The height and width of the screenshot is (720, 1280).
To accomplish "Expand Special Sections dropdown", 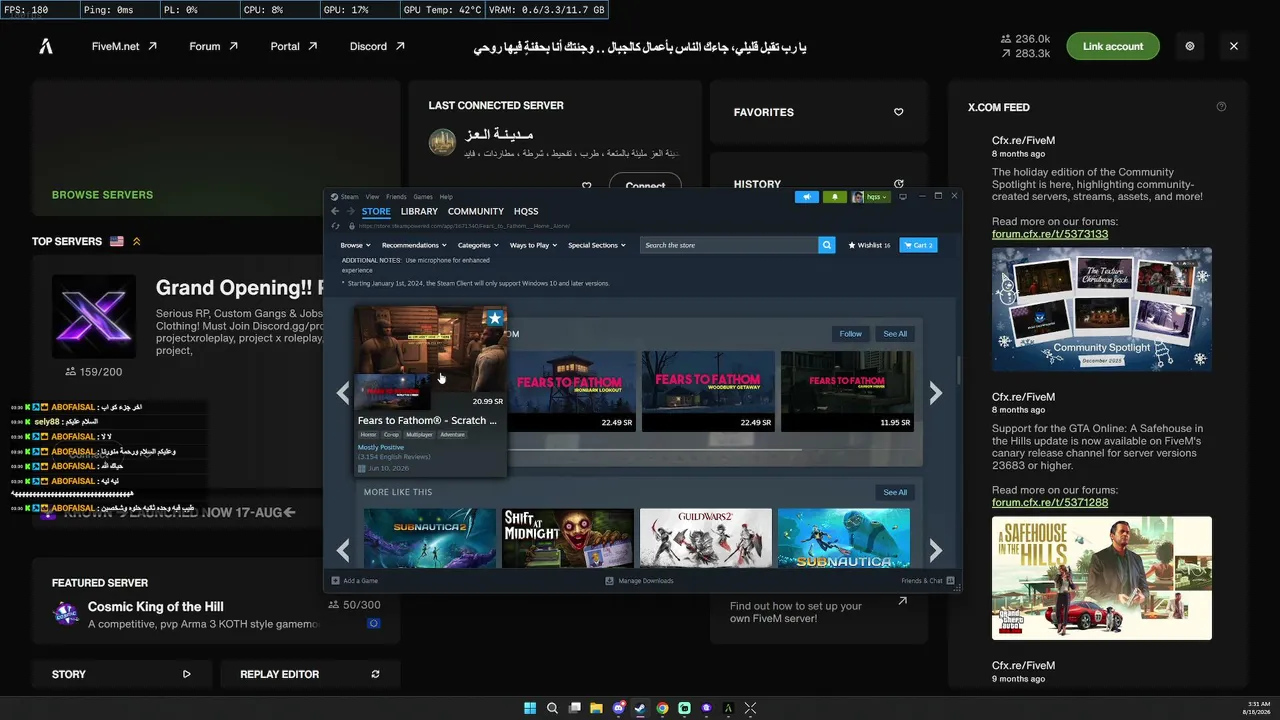I will (597, 245).
